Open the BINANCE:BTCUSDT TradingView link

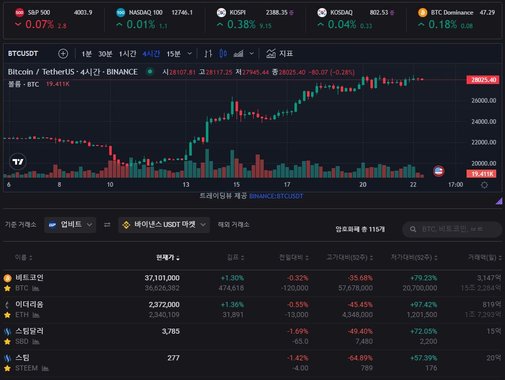pos(276,196)
